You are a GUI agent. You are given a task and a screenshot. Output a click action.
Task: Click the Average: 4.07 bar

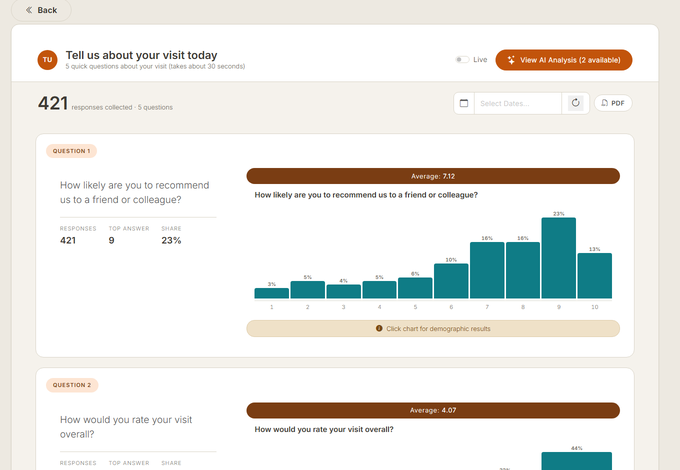coord(433,410)
